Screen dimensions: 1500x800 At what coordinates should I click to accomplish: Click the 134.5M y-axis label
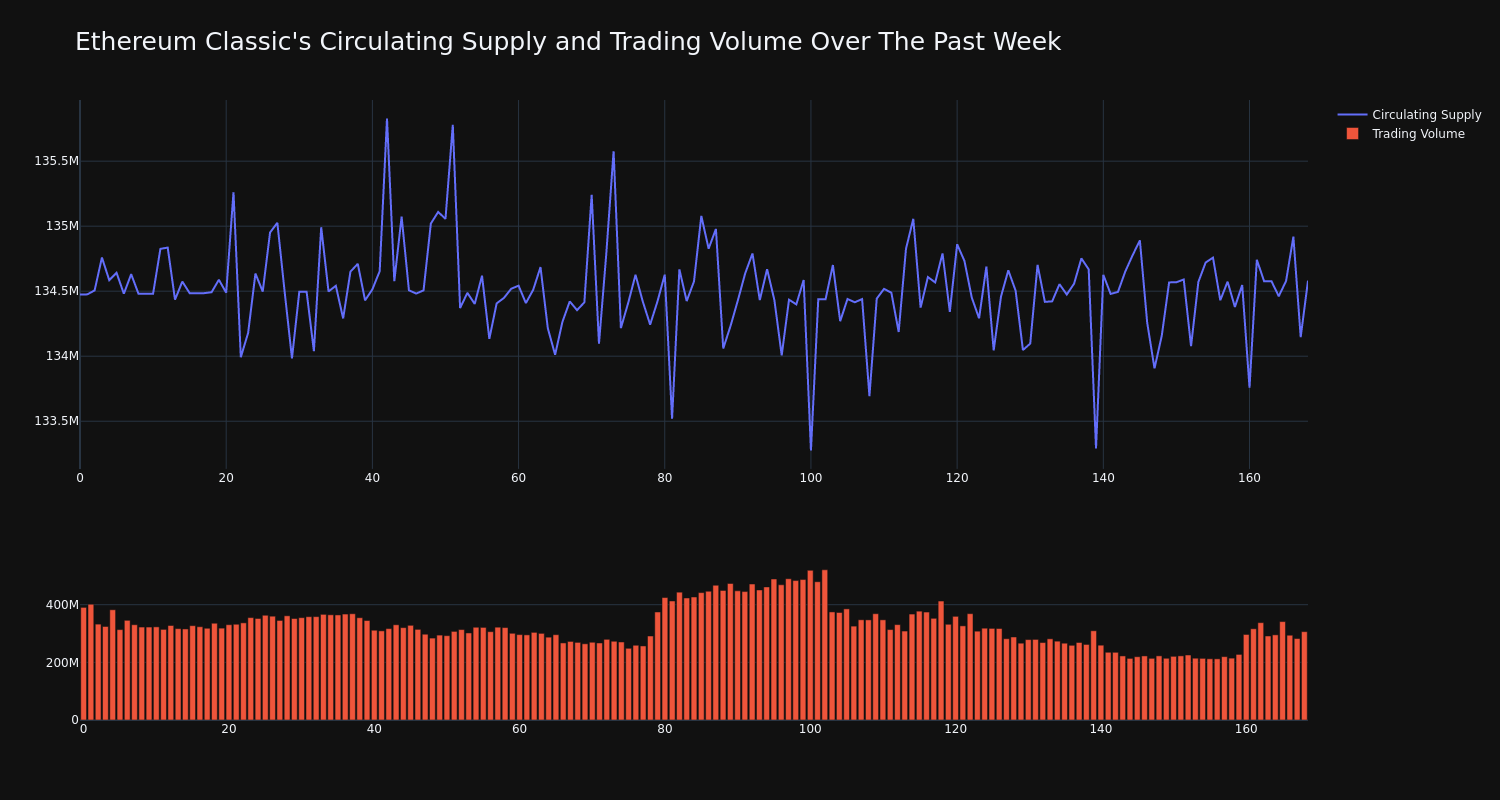(x=56, y=291)
